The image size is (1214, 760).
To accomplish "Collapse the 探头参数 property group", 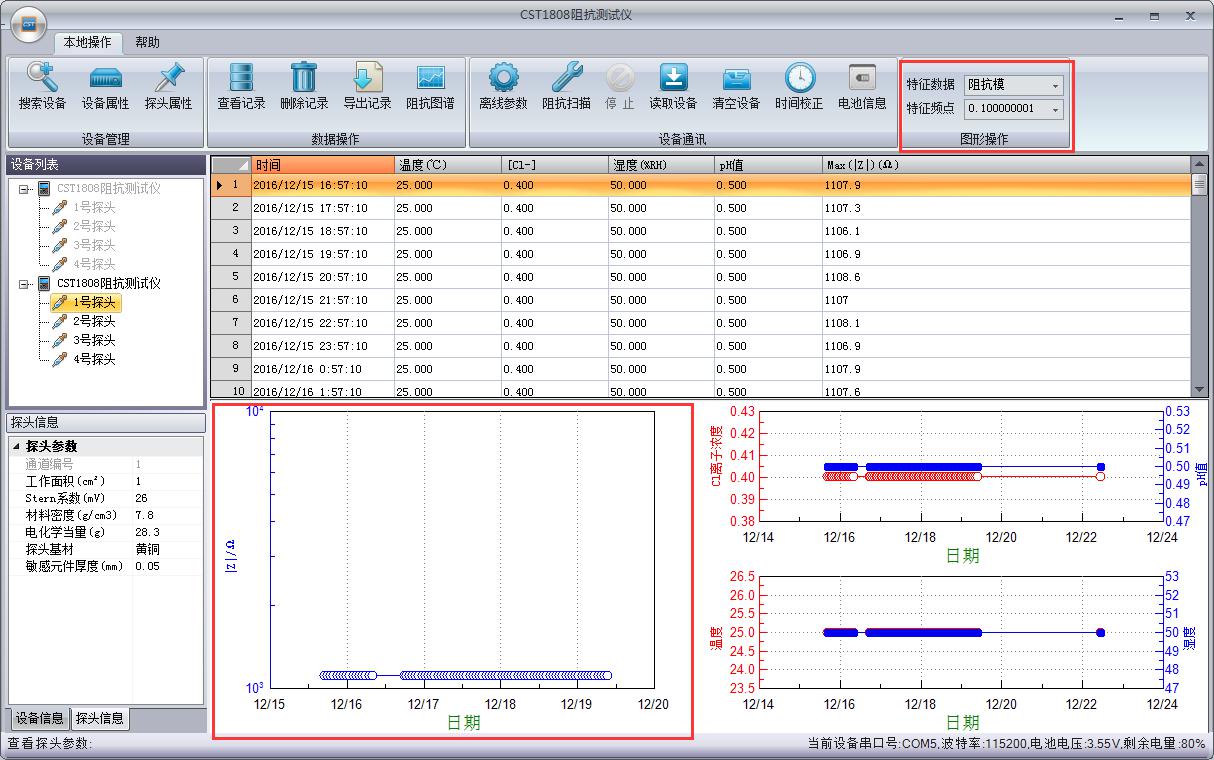I will pyautogui.click(x=15, y=446).
